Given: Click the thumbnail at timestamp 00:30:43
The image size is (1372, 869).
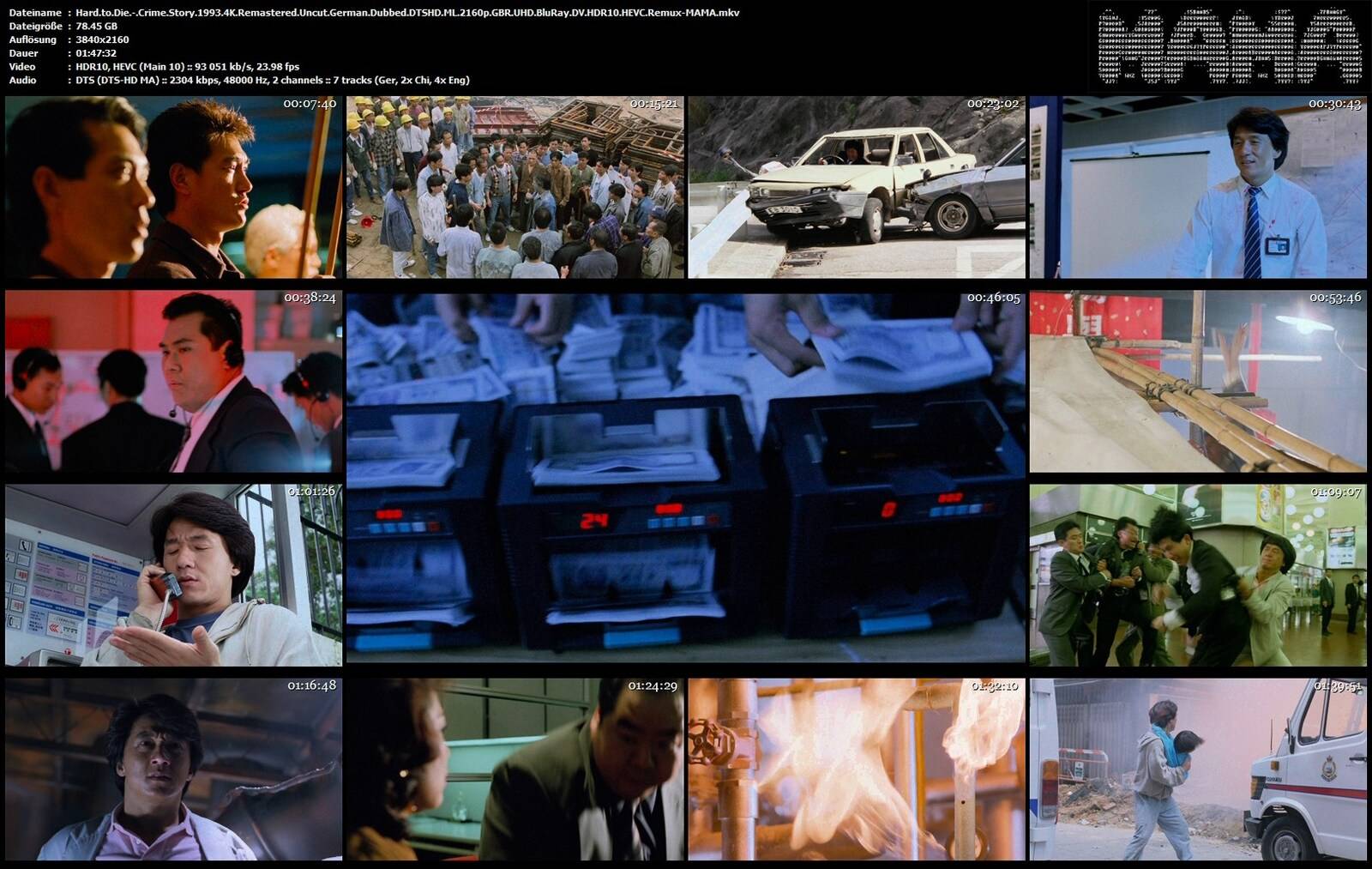Looking at the screenshot, I should tap(1198, 187).
